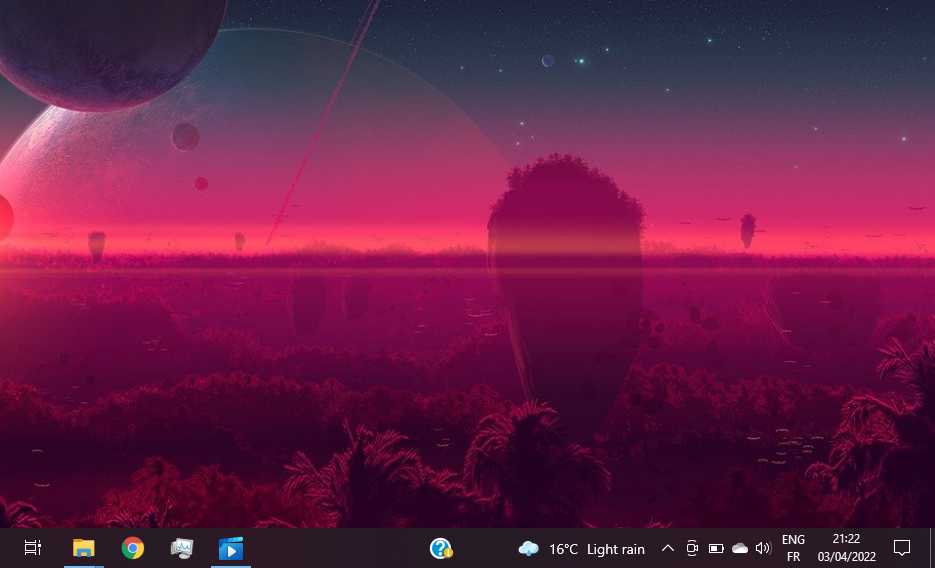The height and width of the screenshot is (568, 935).
Task: Click the Meet Now camera tray icon
Action: pos(692,548)
